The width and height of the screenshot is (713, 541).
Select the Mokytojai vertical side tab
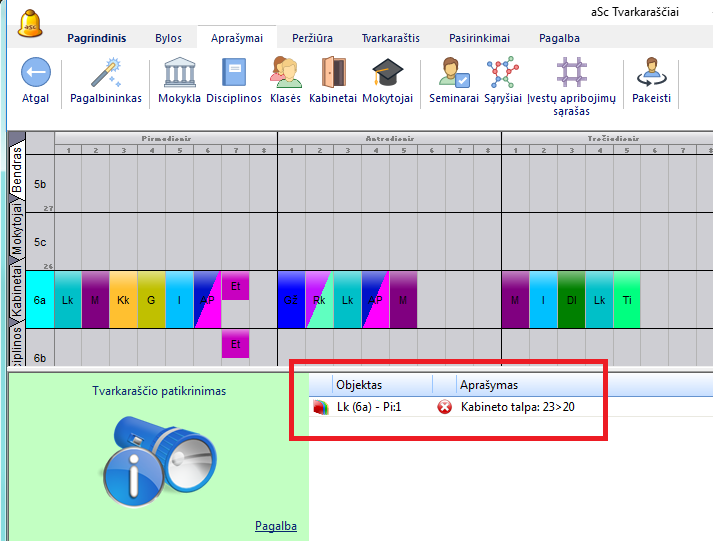17,229
